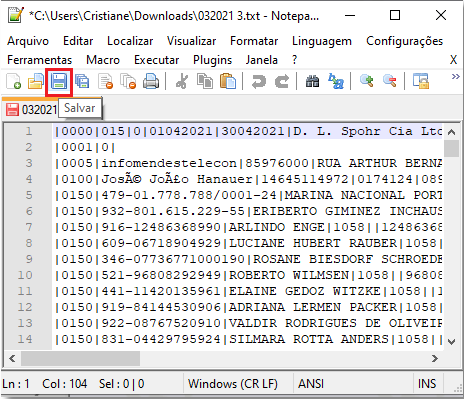Close all documents toolbar icon
The image size is (464, 399).
click(x=128, y=81)
